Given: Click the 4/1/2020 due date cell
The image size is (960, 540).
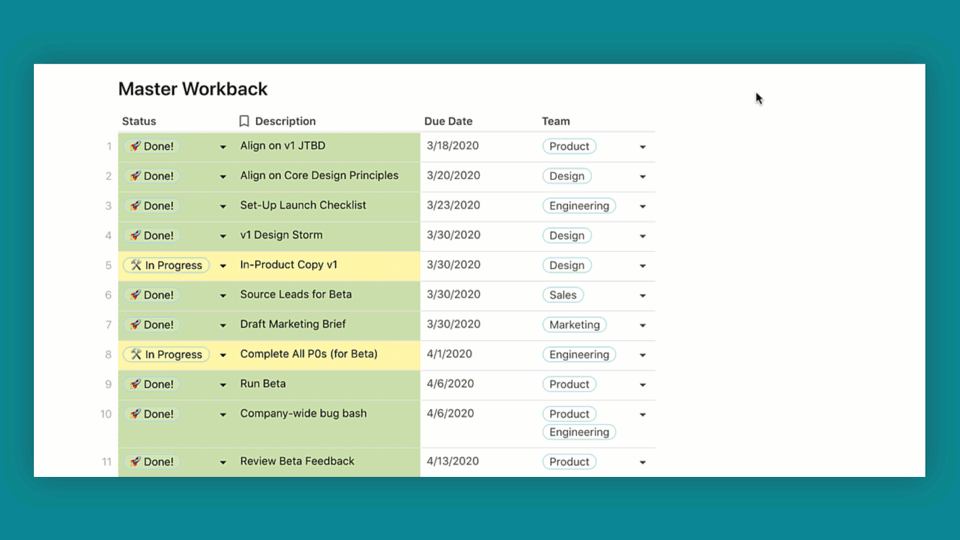Looking at the screenshot, I should point(478,355).
